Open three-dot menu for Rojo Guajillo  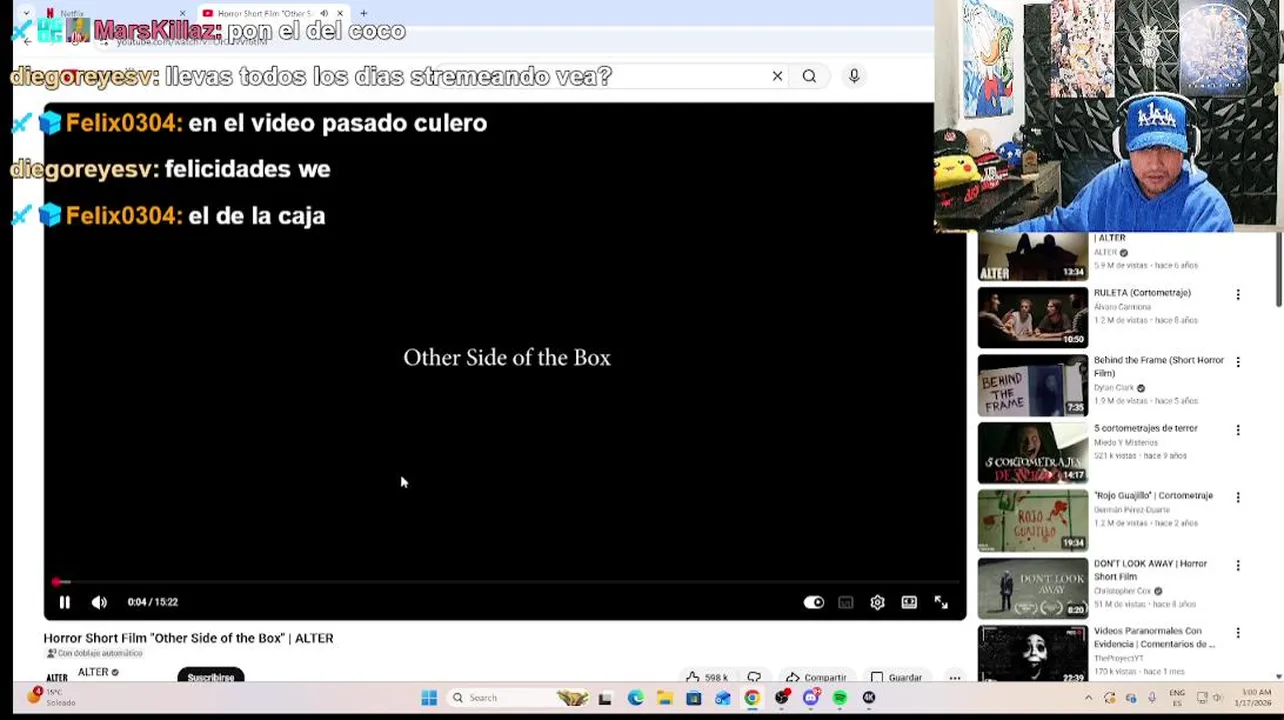(1238, 497)
